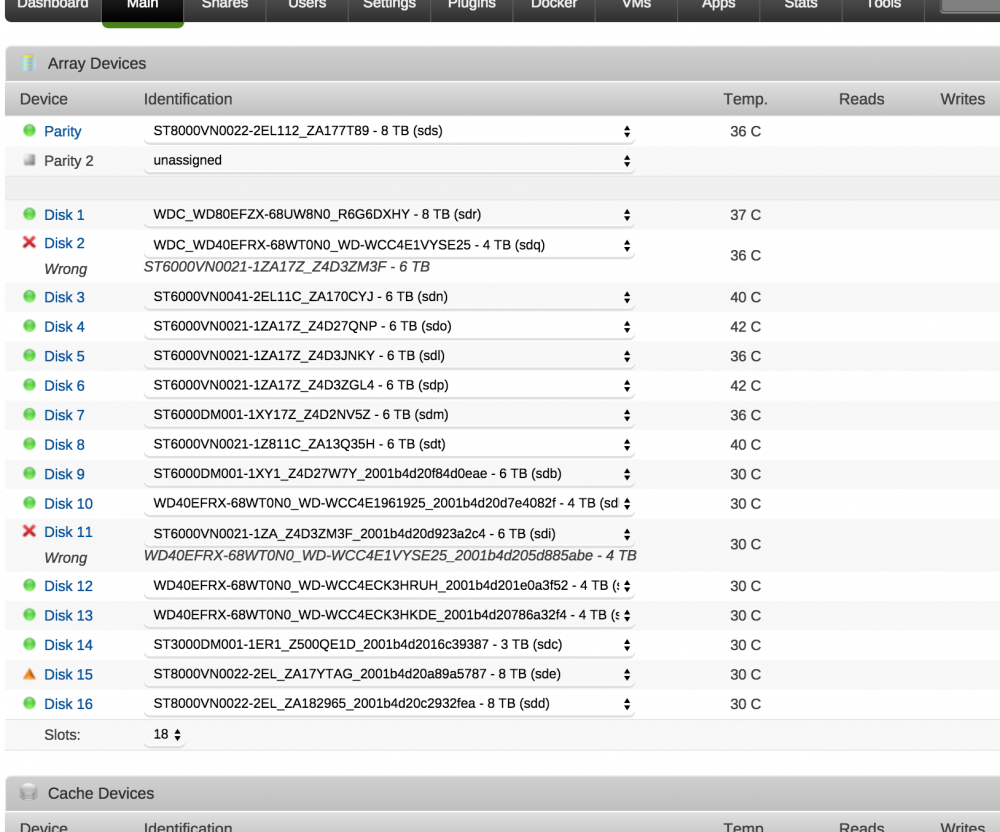The image size is (1000, 832).
Task: Open the Disk 16 link
Action: 68,704
